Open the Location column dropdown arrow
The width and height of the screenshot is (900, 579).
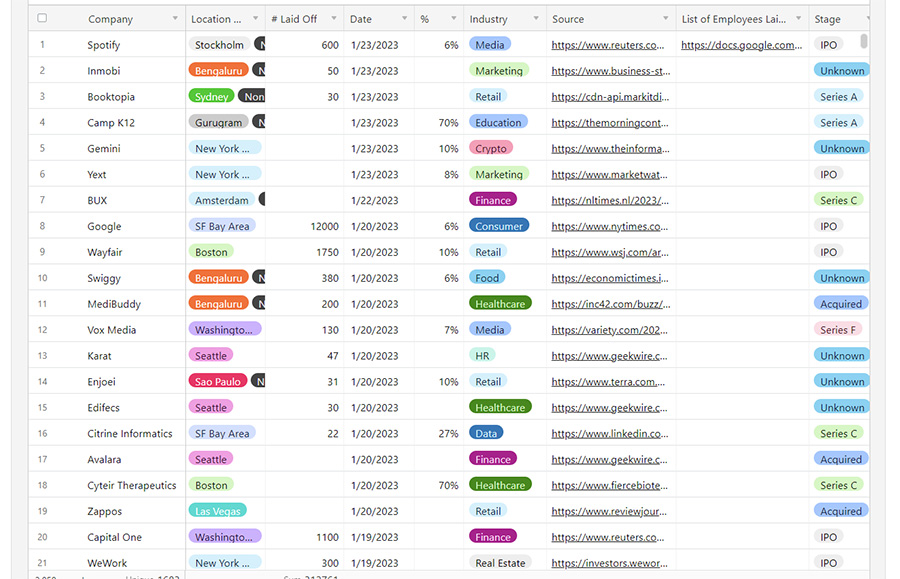click(x=255, y=19)
